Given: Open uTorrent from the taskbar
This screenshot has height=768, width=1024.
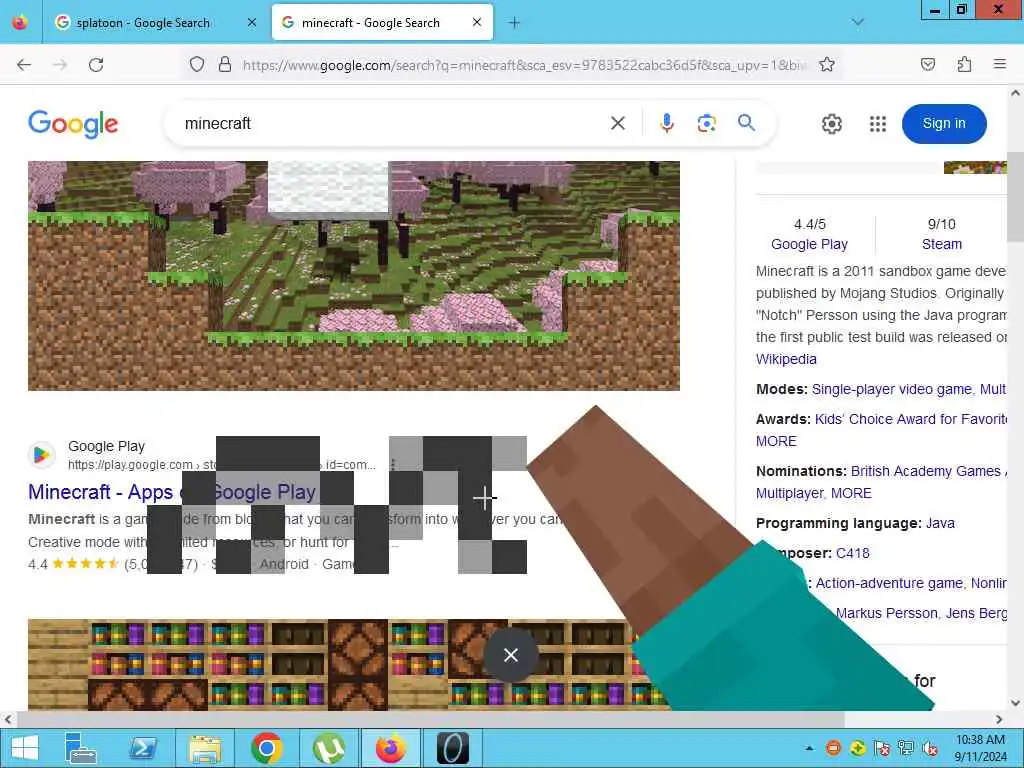Looking at the screenshot, I should coord(328,748).
